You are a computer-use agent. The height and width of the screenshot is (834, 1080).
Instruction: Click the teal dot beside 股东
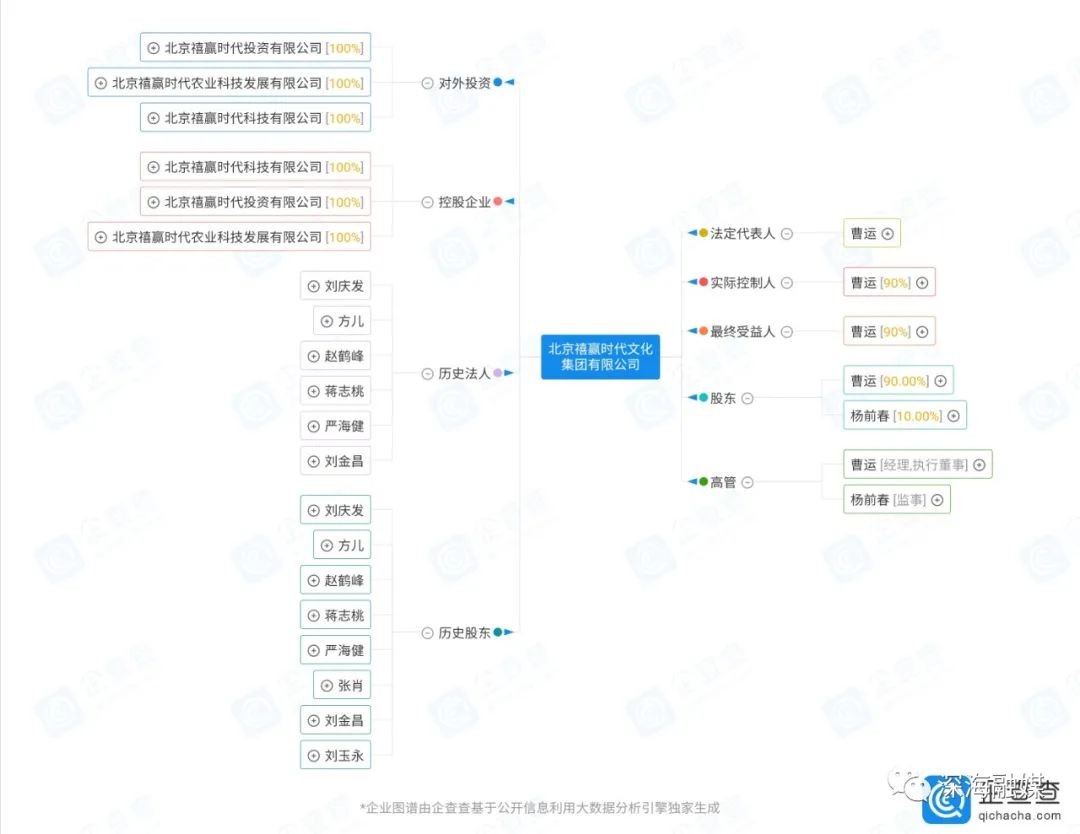[x=703, y=398]
